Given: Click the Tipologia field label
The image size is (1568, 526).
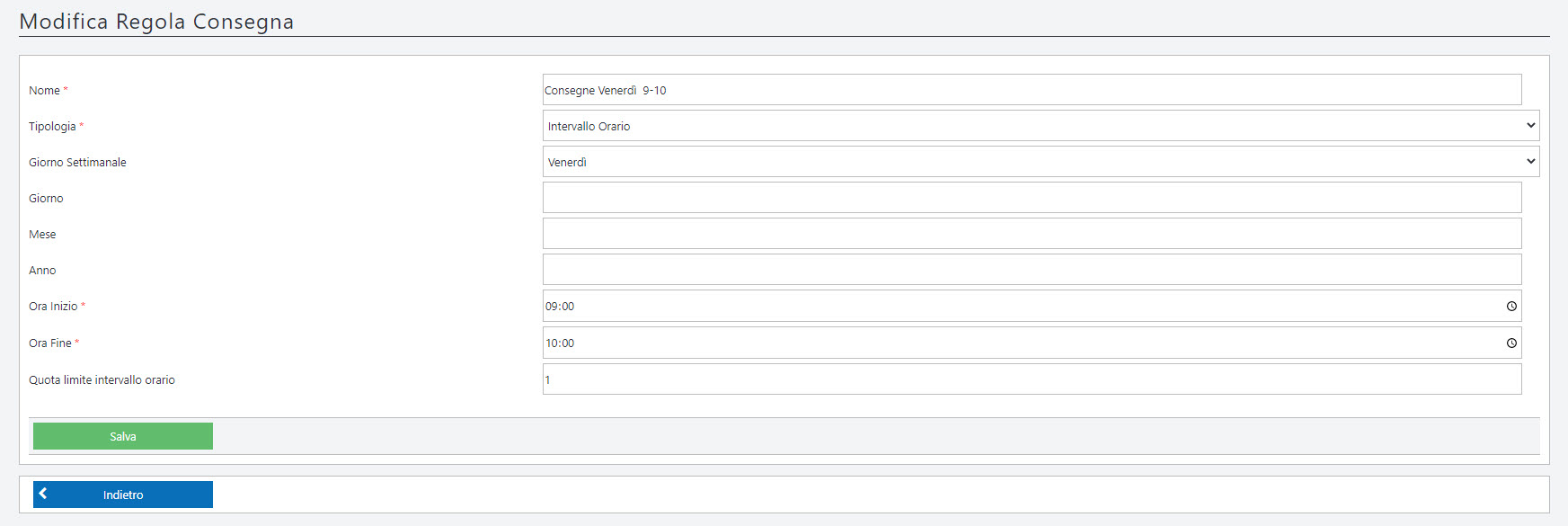Looking at the screenshot, I should pos(52,127).
